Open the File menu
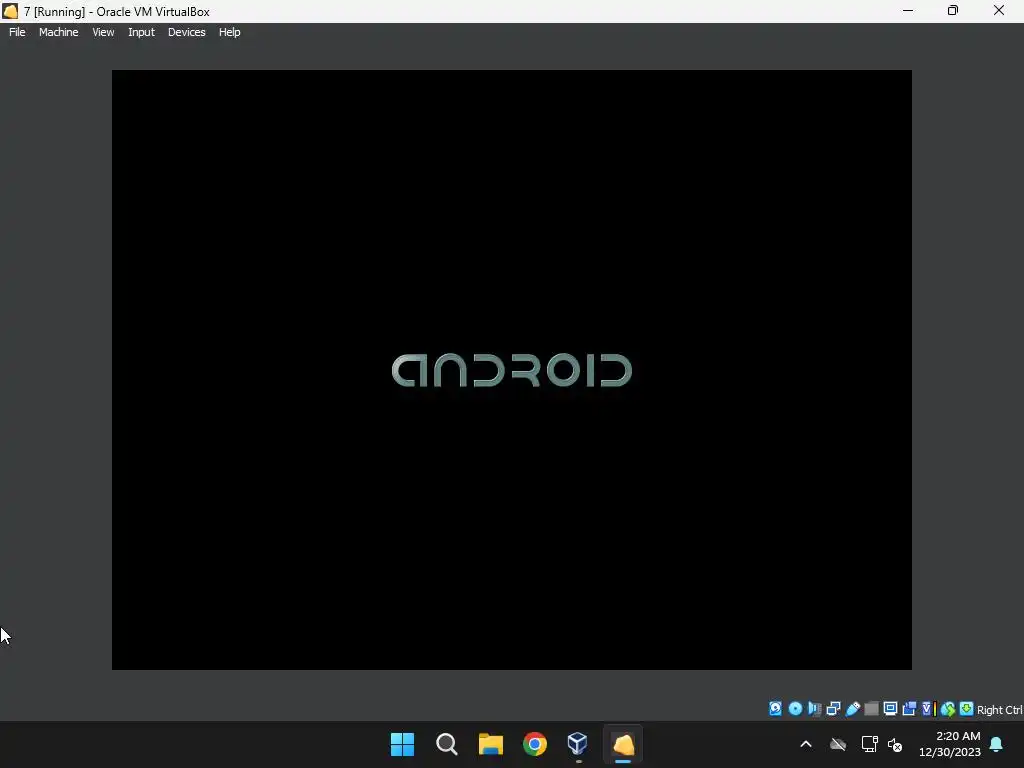 (17, 32)
